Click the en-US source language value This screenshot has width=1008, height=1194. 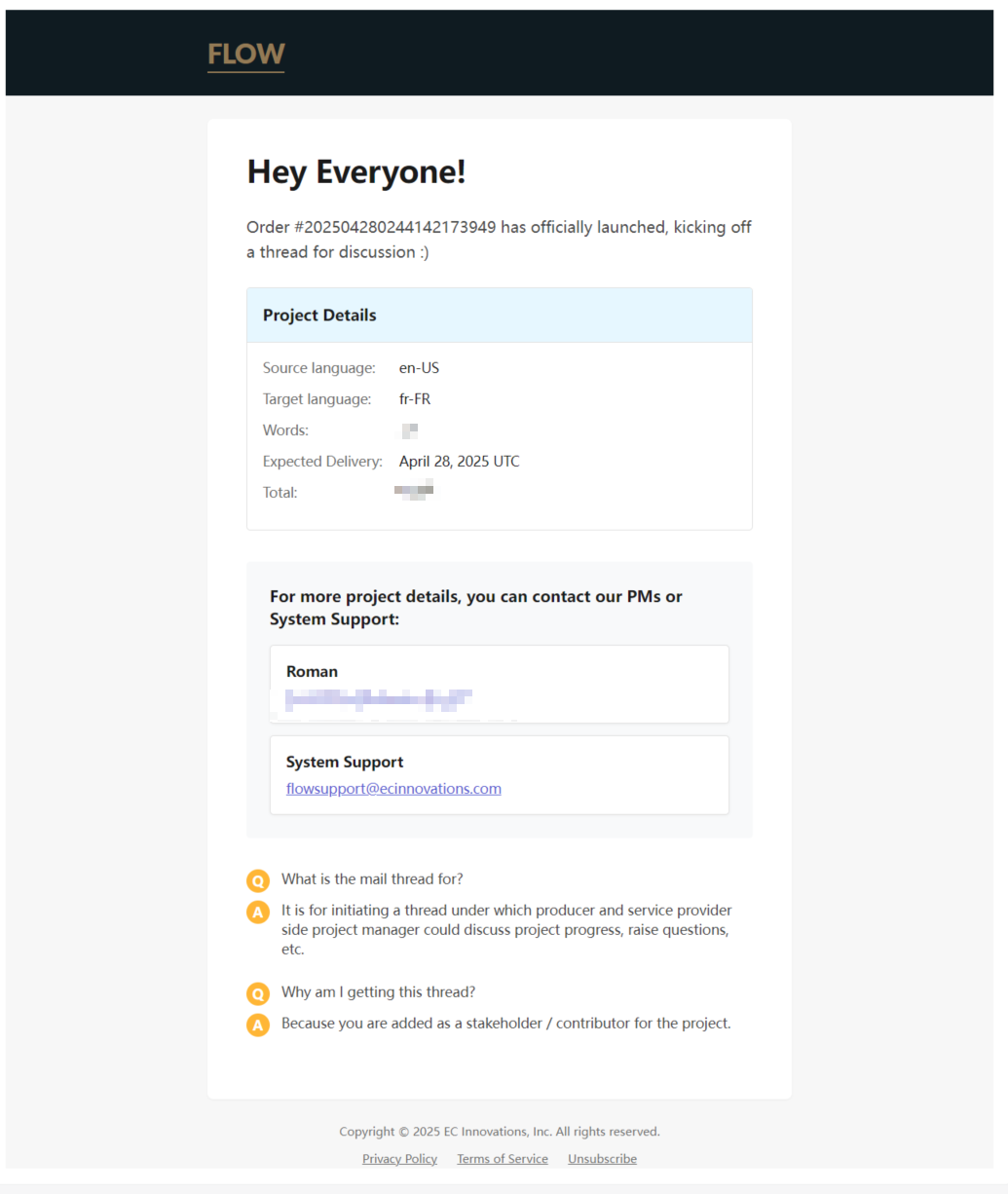(419, 368)
